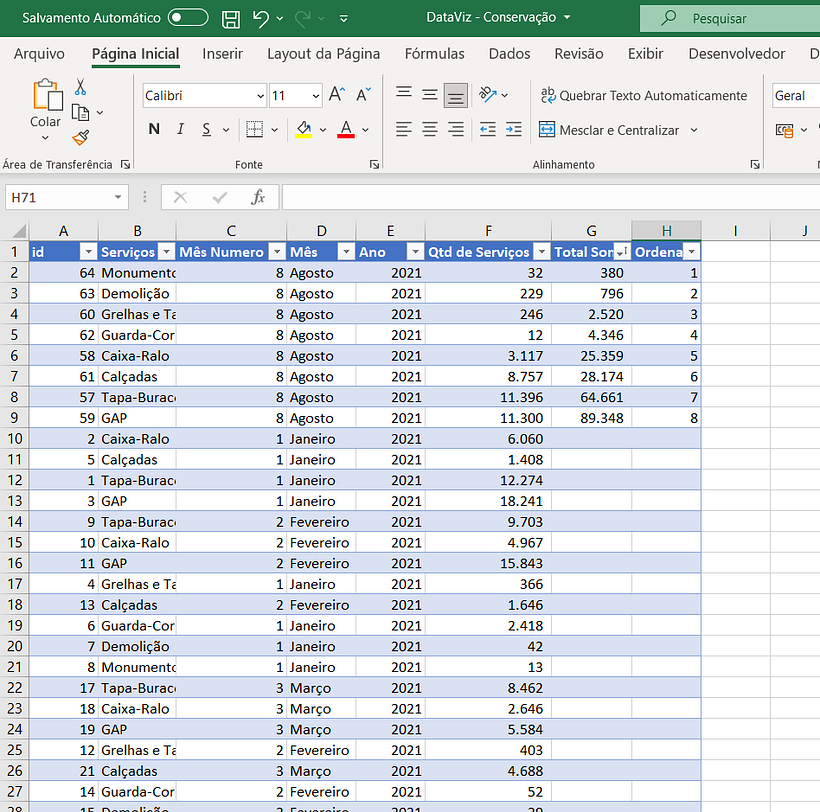Apply bold (N) formatting

(154, 129)
